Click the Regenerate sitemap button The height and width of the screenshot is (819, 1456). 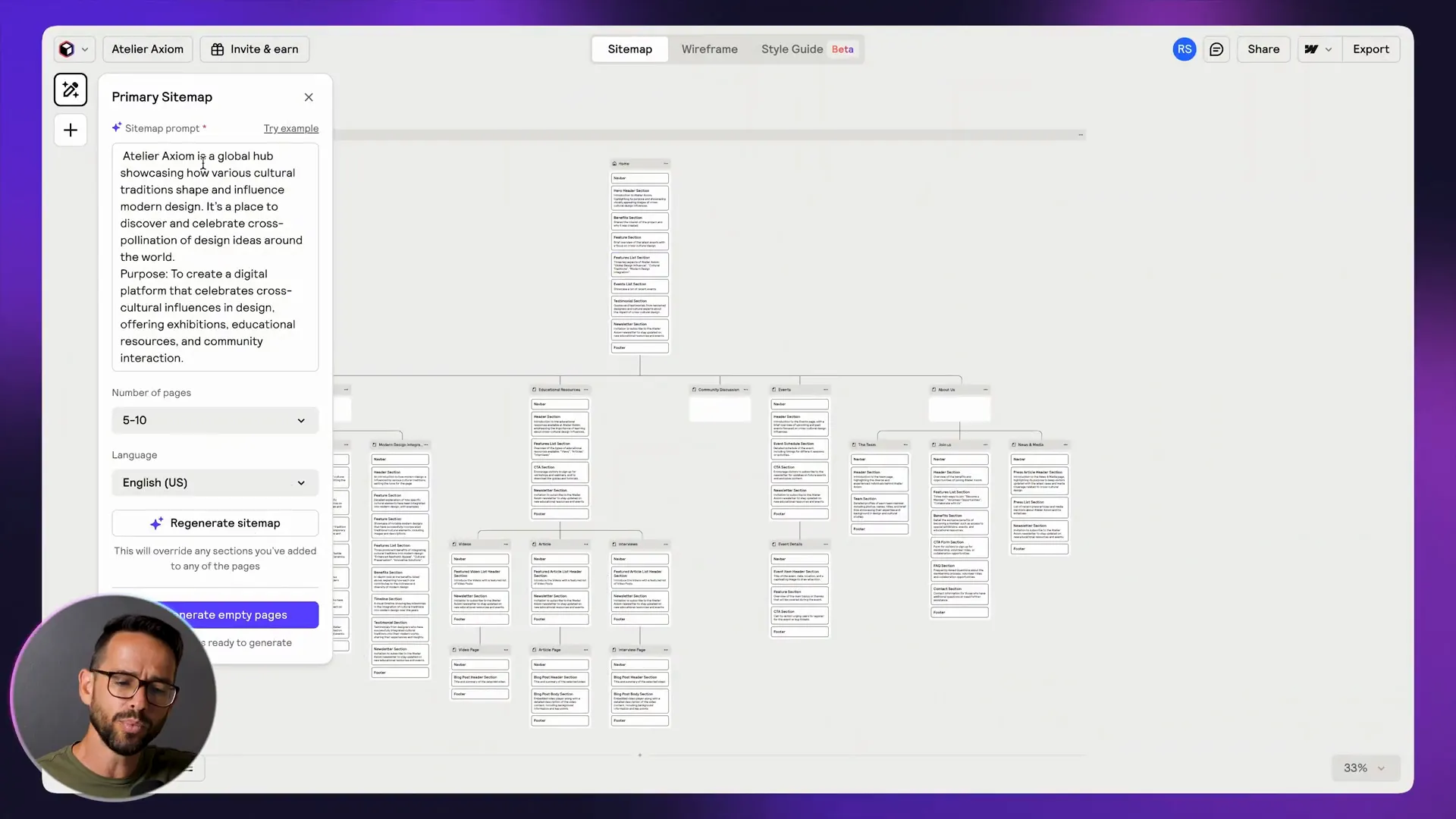click(x=215, y=523)
